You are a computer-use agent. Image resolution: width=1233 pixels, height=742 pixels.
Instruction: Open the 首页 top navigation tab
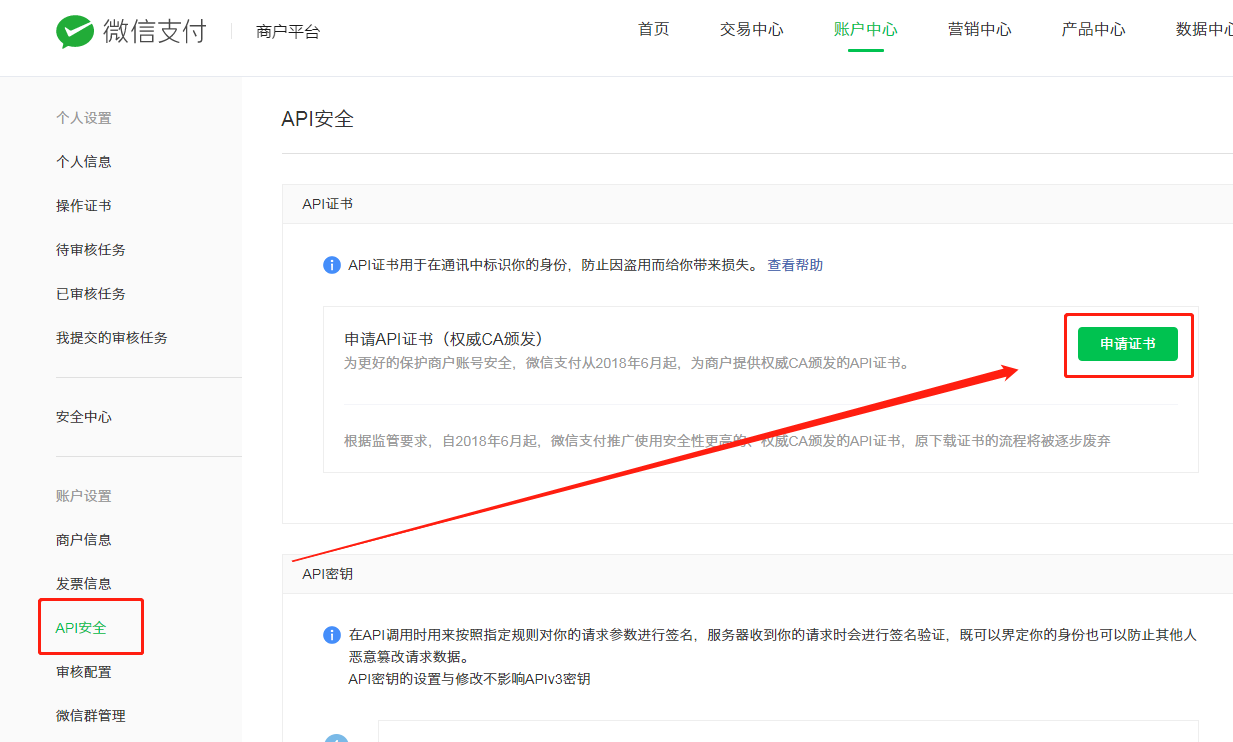tap(653, 30)
